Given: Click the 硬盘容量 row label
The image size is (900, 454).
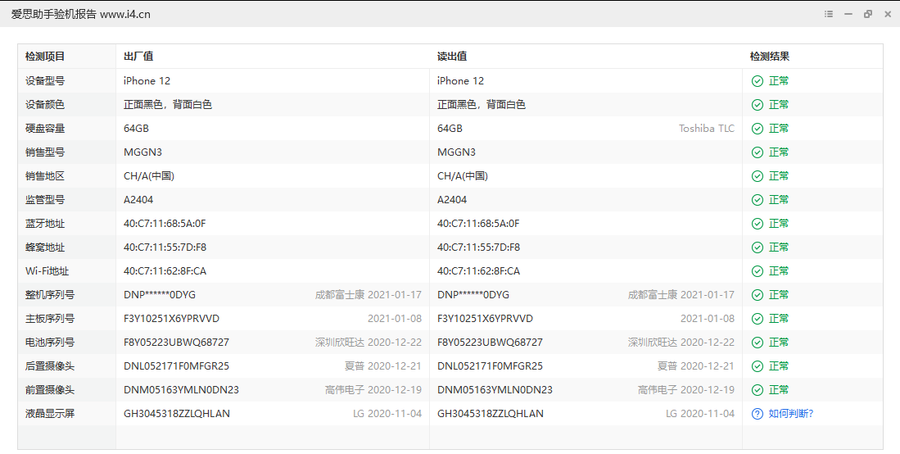Looking at the screenshot, I should (x=45, y=129).
